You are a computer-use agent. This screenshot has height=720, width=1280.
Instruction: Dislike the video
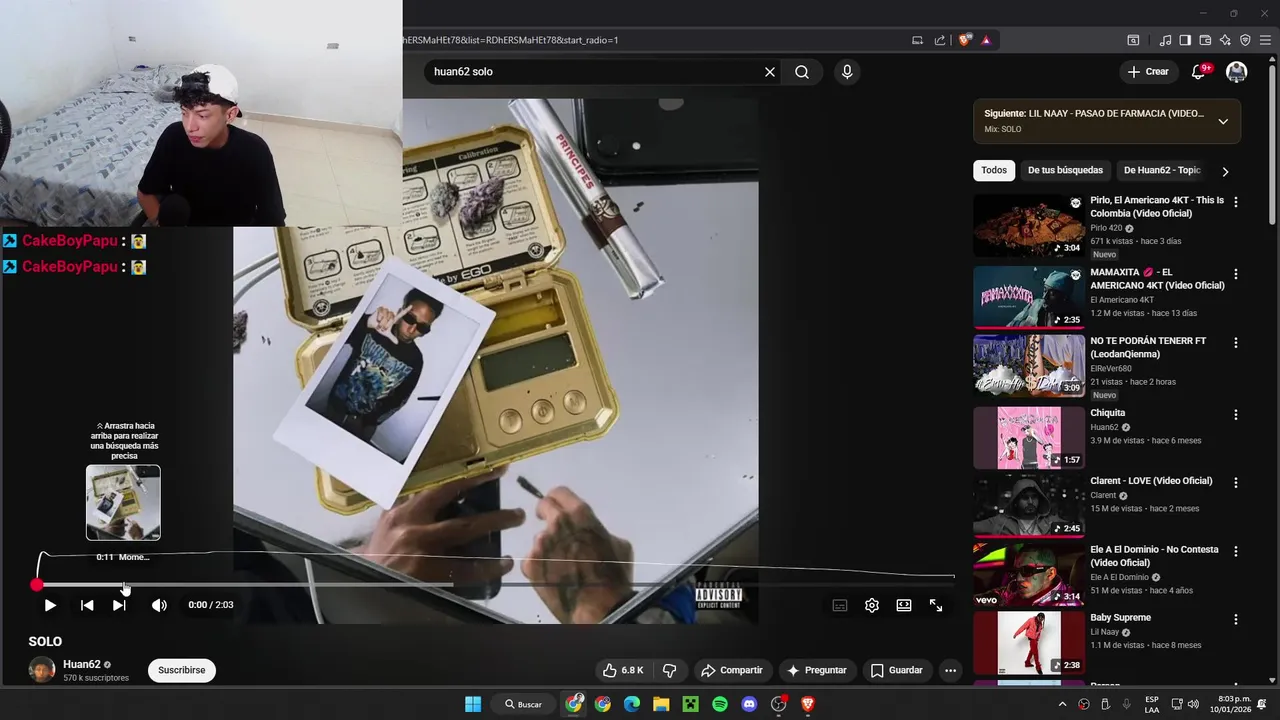(x=670, y=670)
